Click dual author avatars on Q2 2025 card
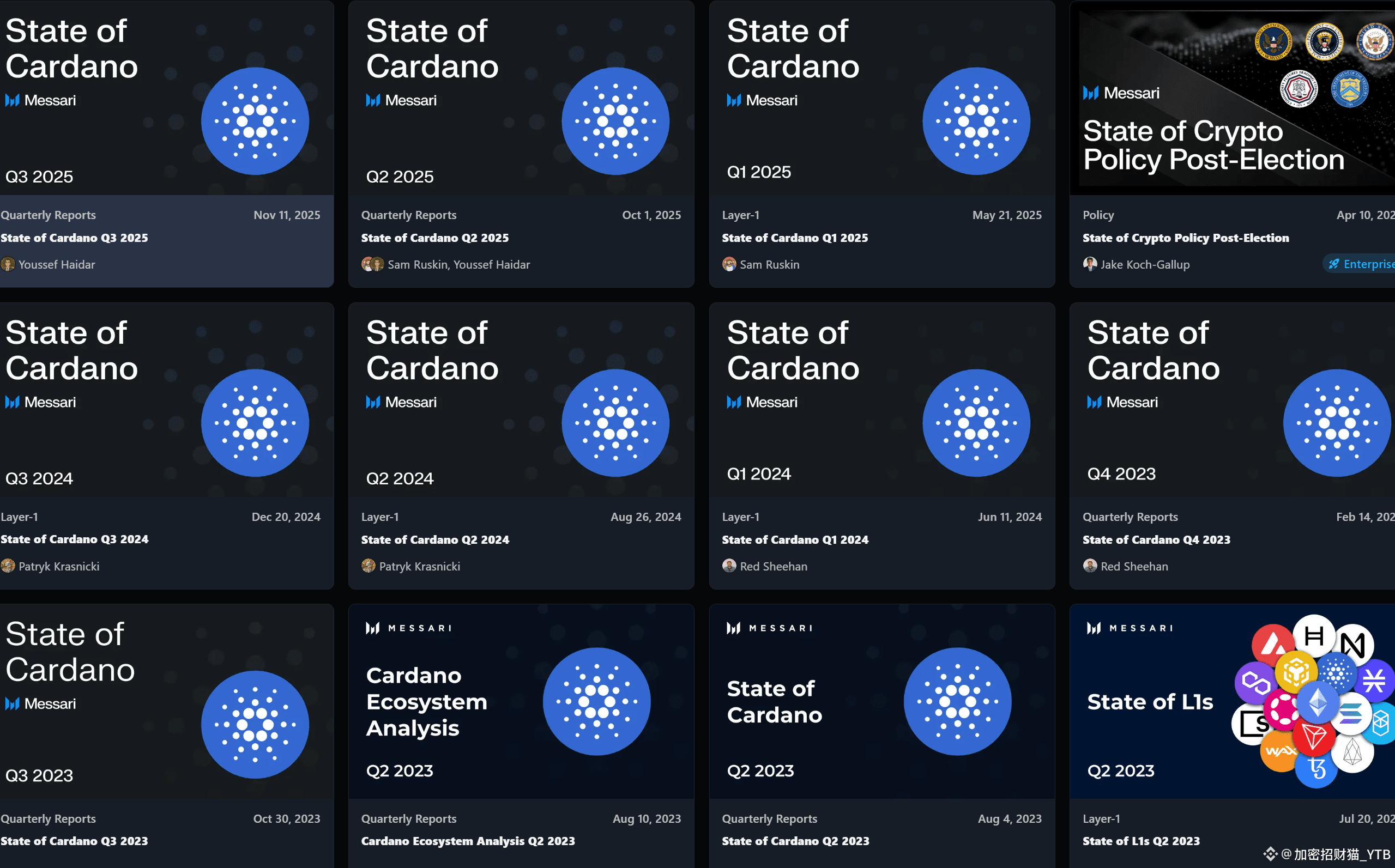The height and width of the screenshot is (868, 1395). coord(372,265)
